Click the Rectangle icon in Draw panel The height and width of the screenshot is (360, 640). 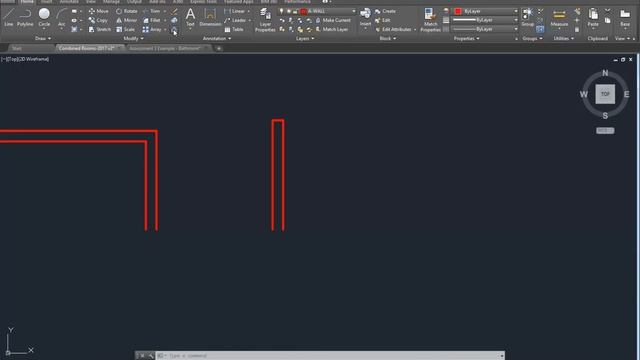point(74,11)
